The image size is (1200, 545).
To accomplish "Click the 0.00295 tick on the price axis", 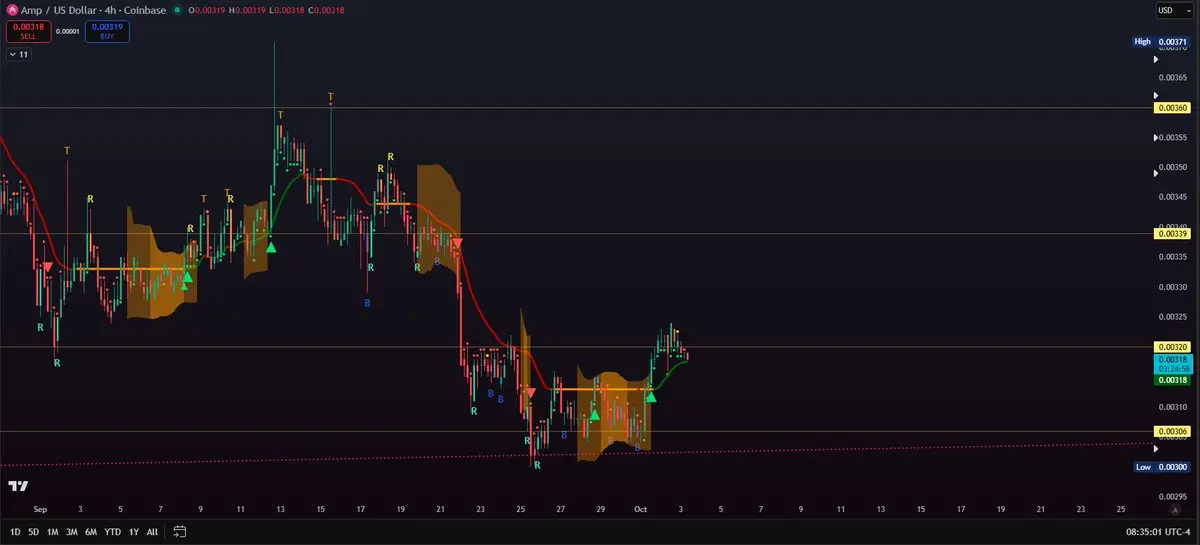I will click(1172, 496).
